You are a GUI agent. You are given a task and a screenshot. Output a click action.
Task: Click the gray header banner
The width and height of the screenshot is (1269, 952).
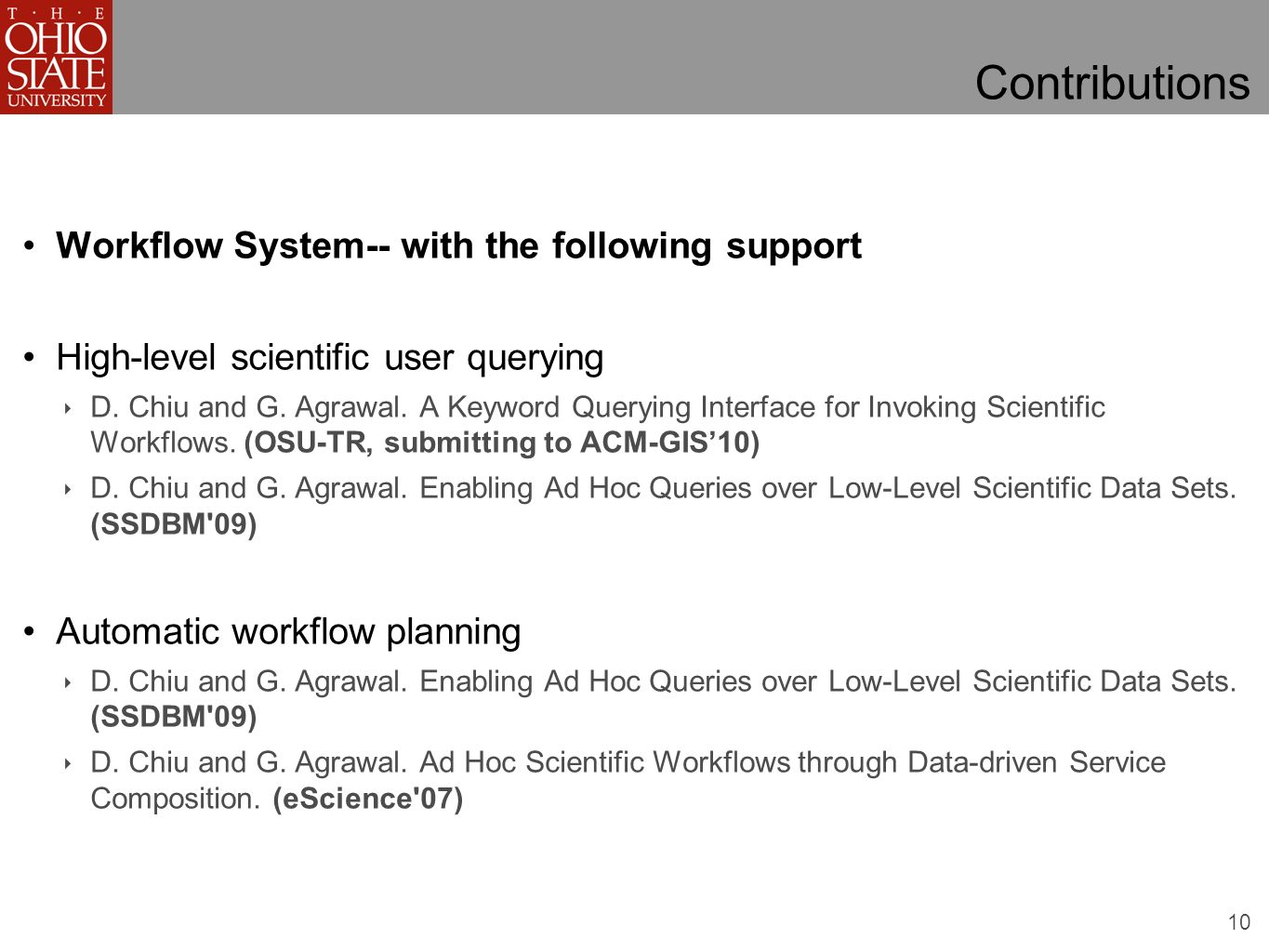click(691, 57)
